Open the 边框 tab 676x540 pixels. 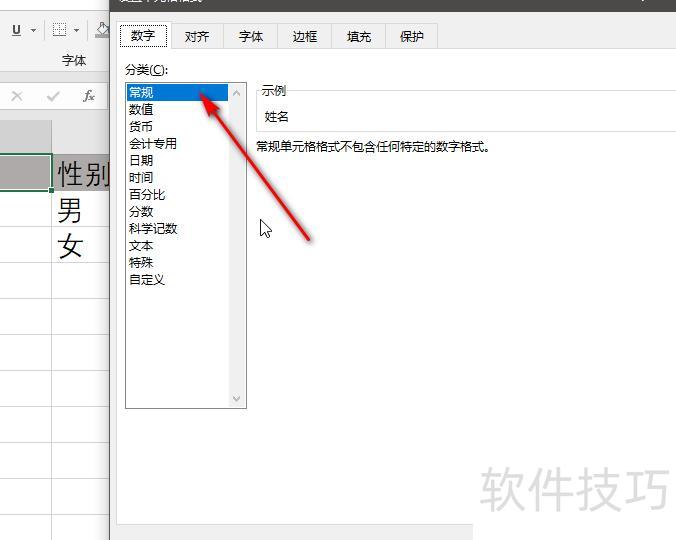point(305,37)
